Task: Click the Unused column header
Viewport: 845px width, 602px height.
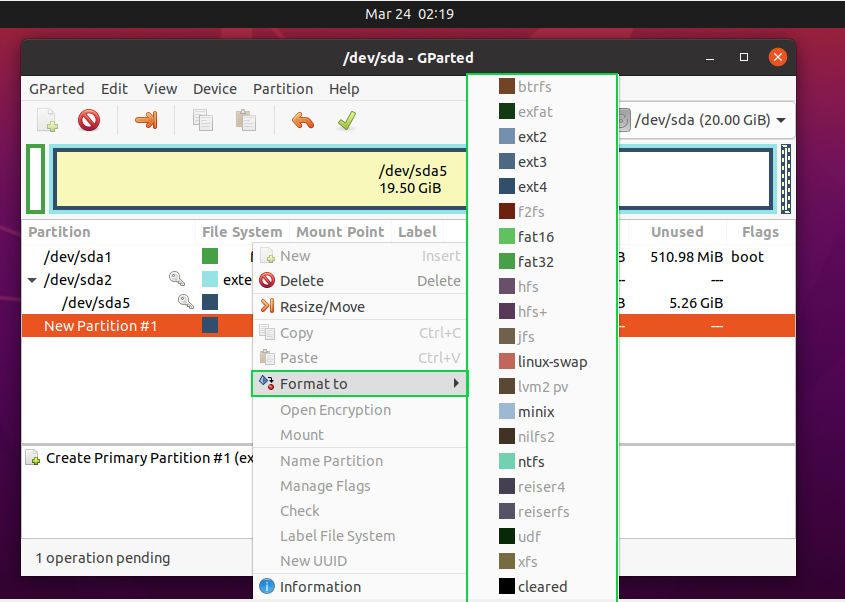Action: click(677, 232)
